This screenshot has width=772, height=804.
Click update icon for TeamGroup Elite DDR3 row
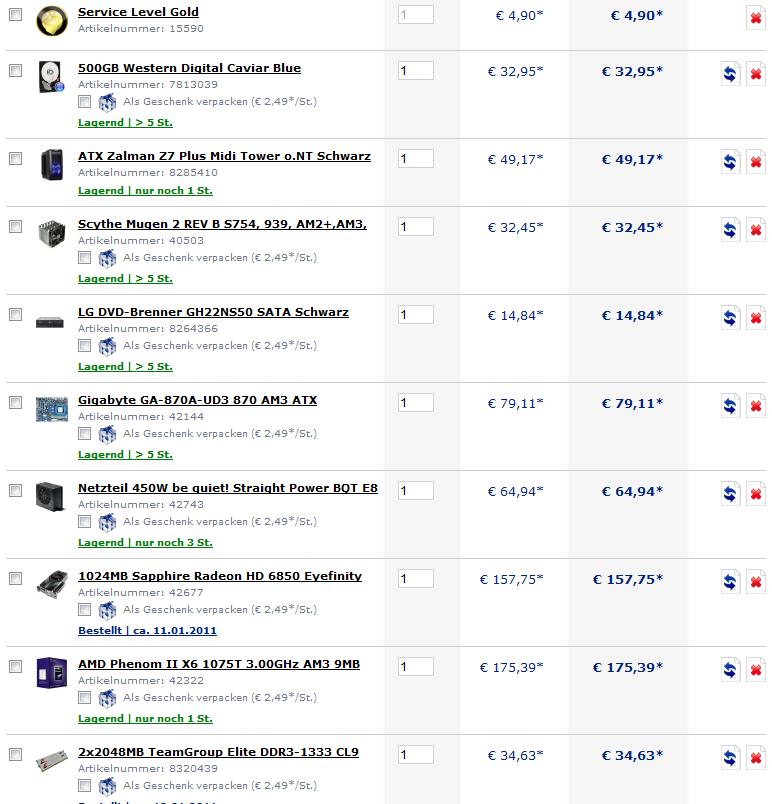729,758
